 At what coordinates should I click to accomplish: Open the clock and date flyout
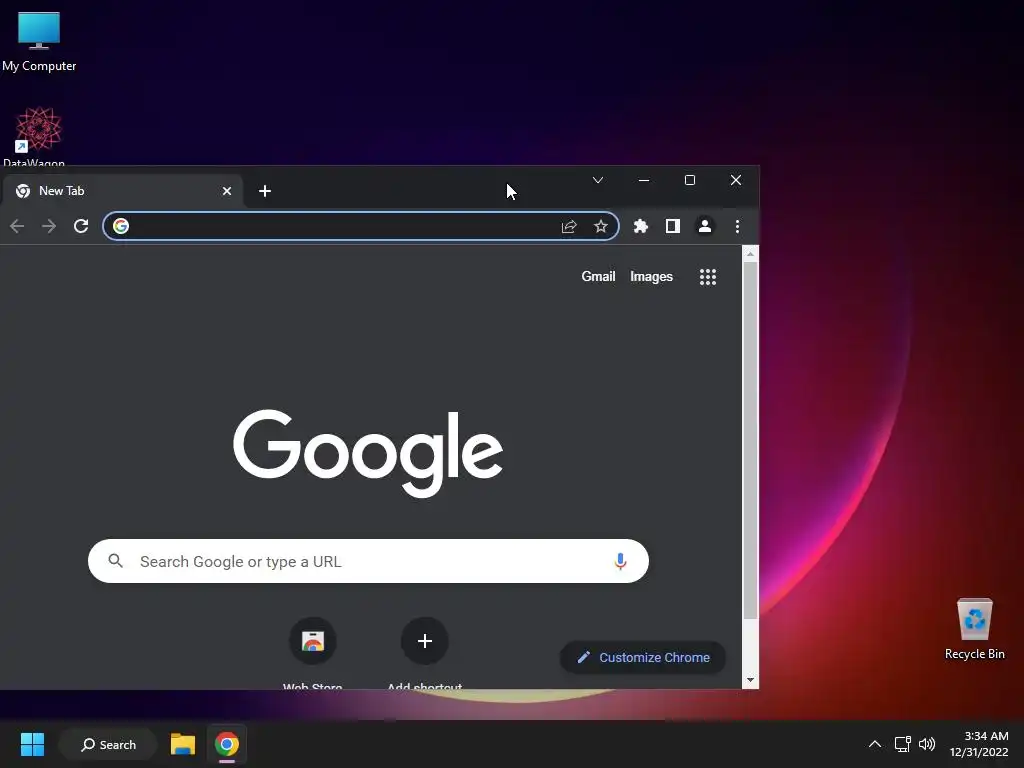(x=979, y=744)
